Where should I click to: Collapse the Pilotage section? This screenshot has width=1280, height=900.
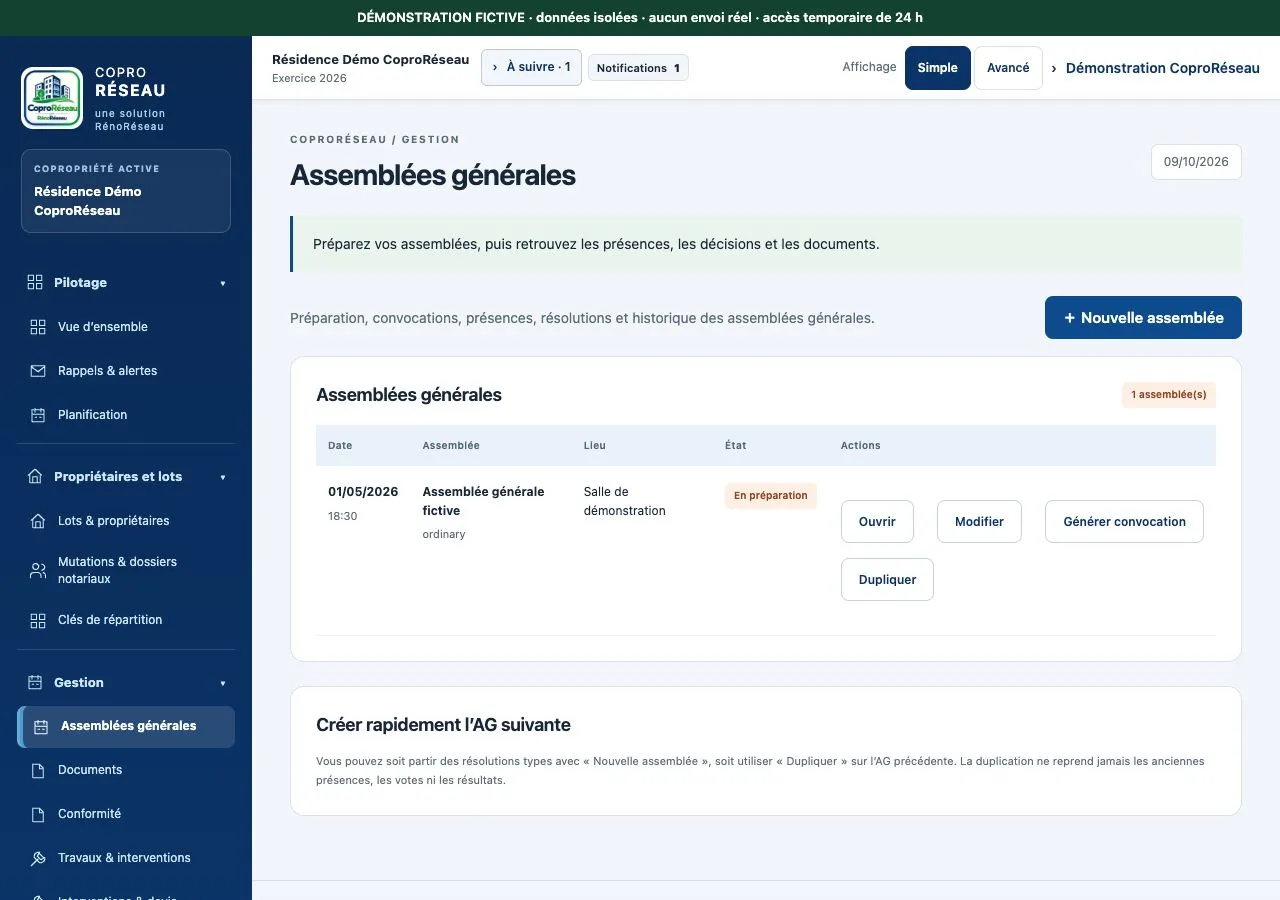click(x=223, y=283)
